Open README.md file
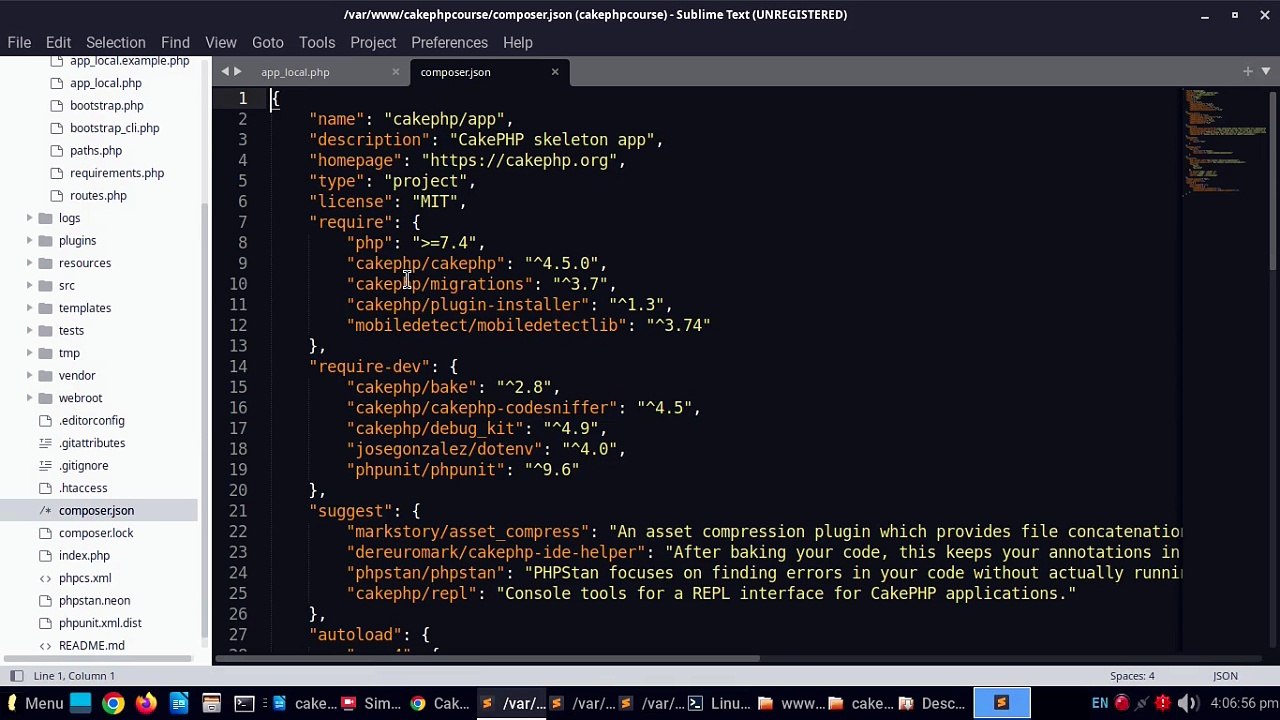The image size is (1280, 720). click(x=91, y=645)
